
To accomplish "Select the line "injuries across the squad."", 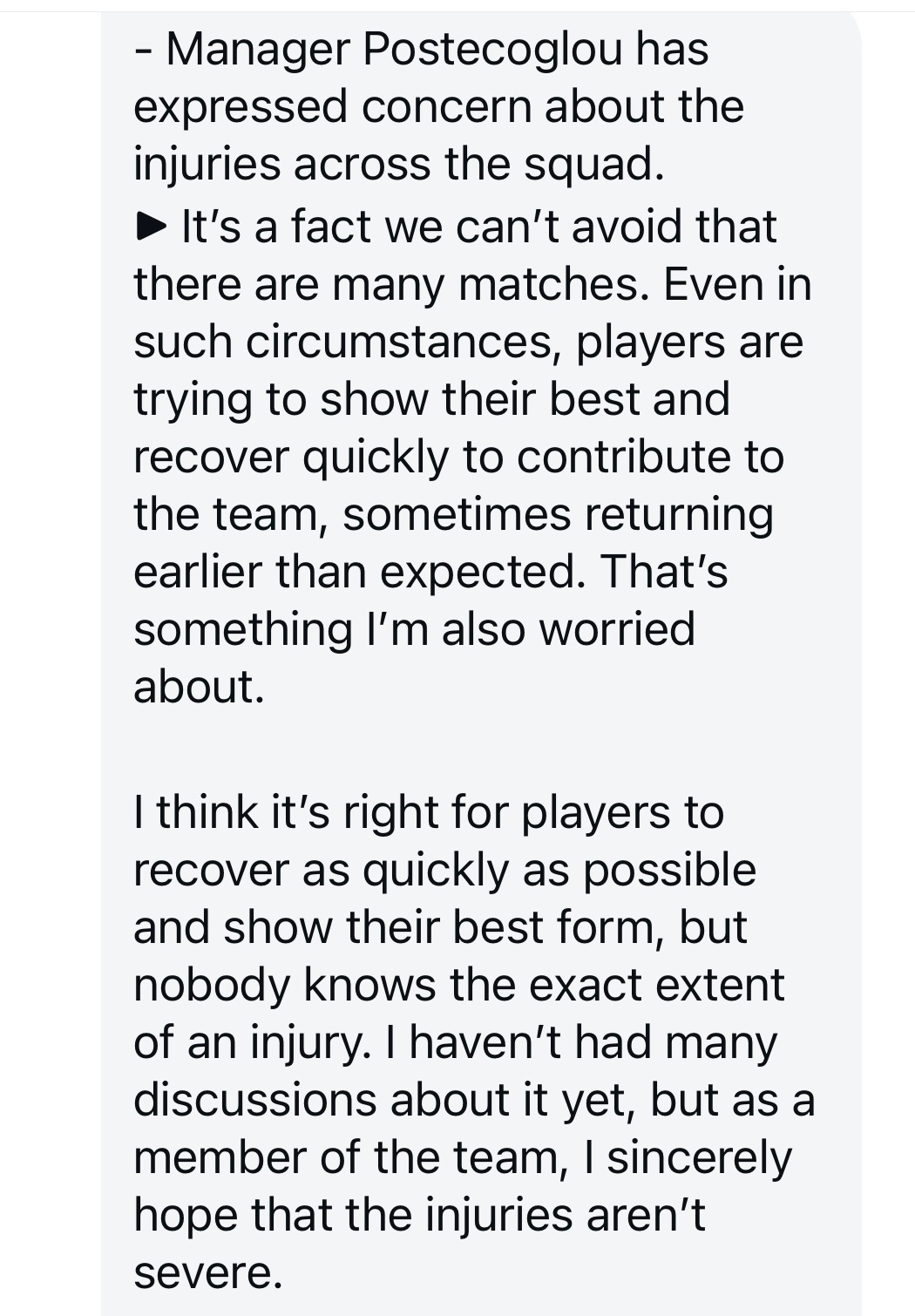I will click(399, 164).
